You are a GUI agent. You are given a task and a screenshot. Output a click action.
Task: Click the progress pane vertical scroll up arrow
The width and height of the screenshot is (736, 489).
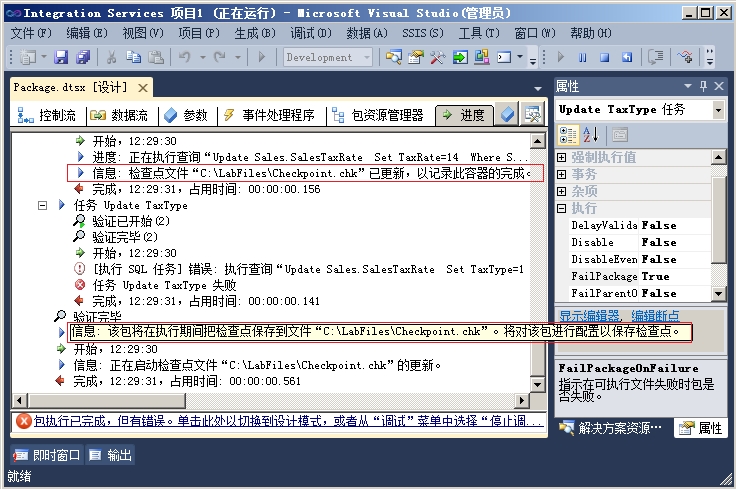537,141
